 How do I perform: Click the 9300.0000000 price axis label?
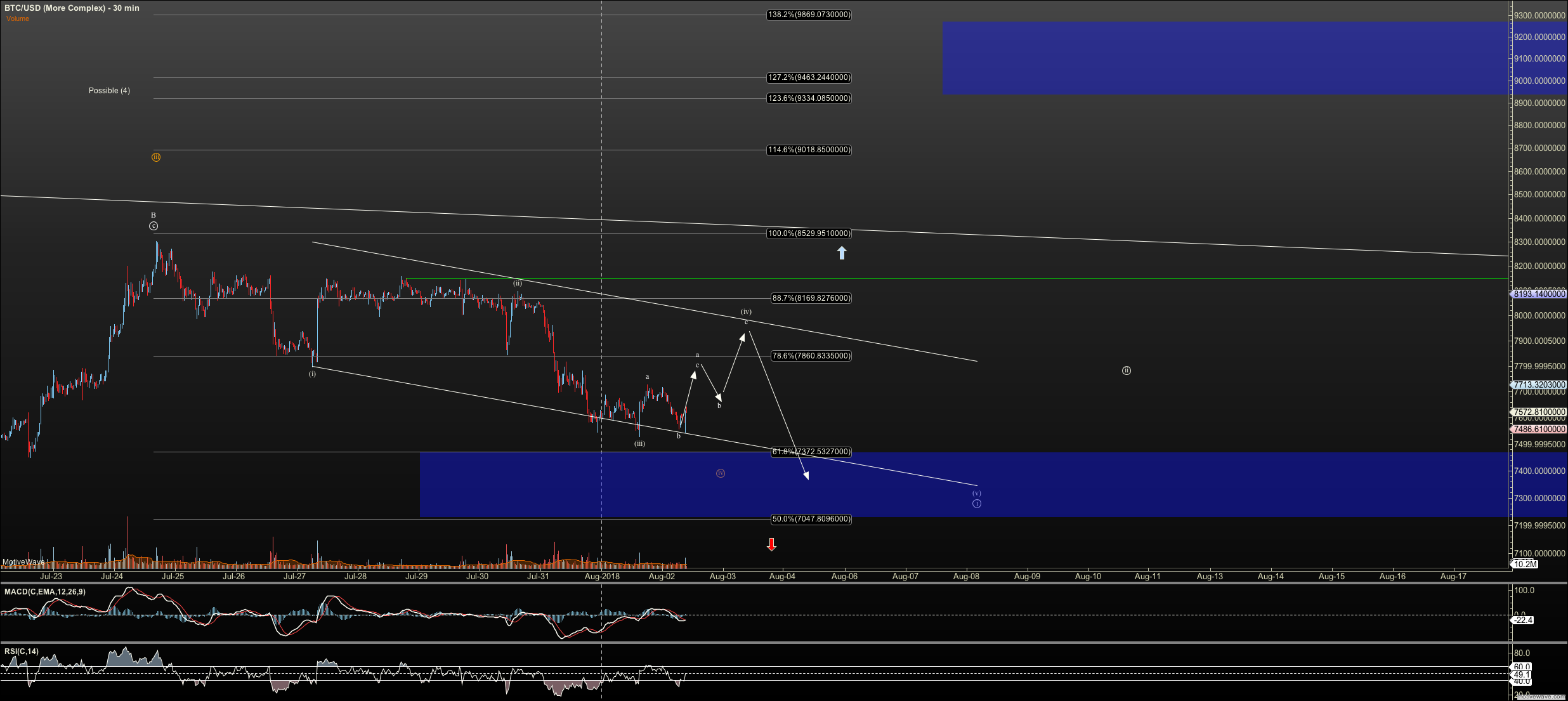click(1539, 15)
